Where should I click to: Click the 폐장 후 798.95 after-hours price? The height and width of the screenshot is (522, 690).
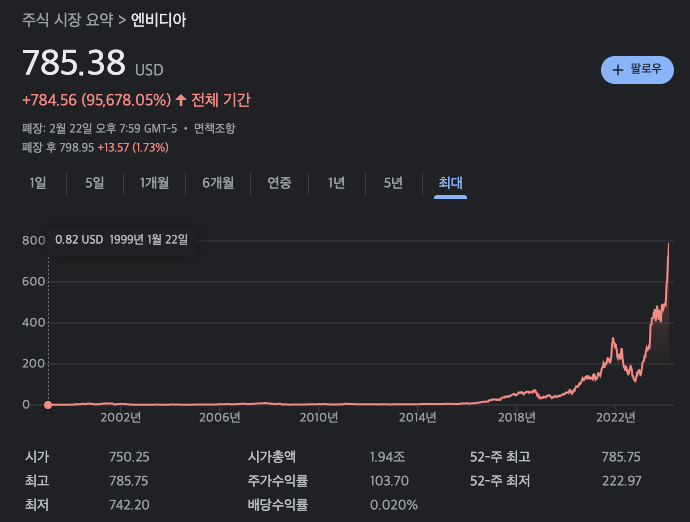coord(58,147)
